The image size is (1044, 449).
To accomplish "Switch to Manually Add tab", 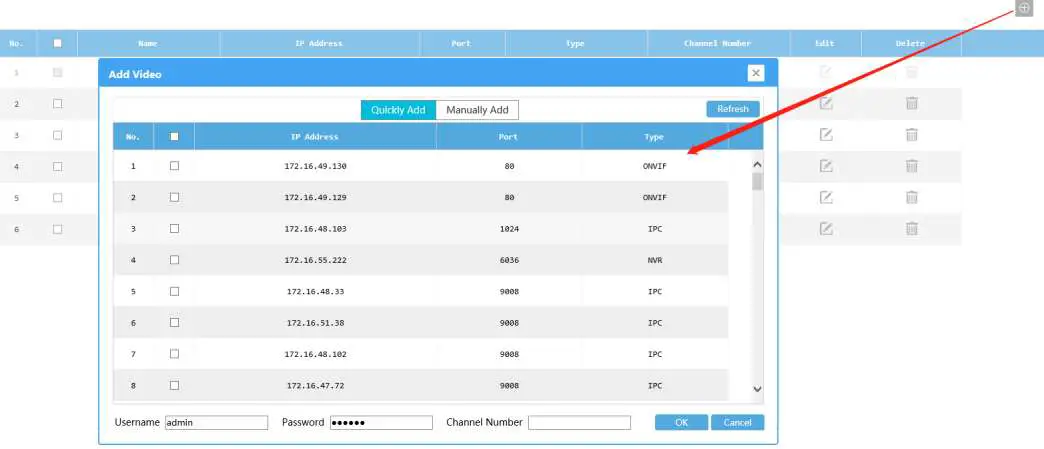I will tap(477, 110).
